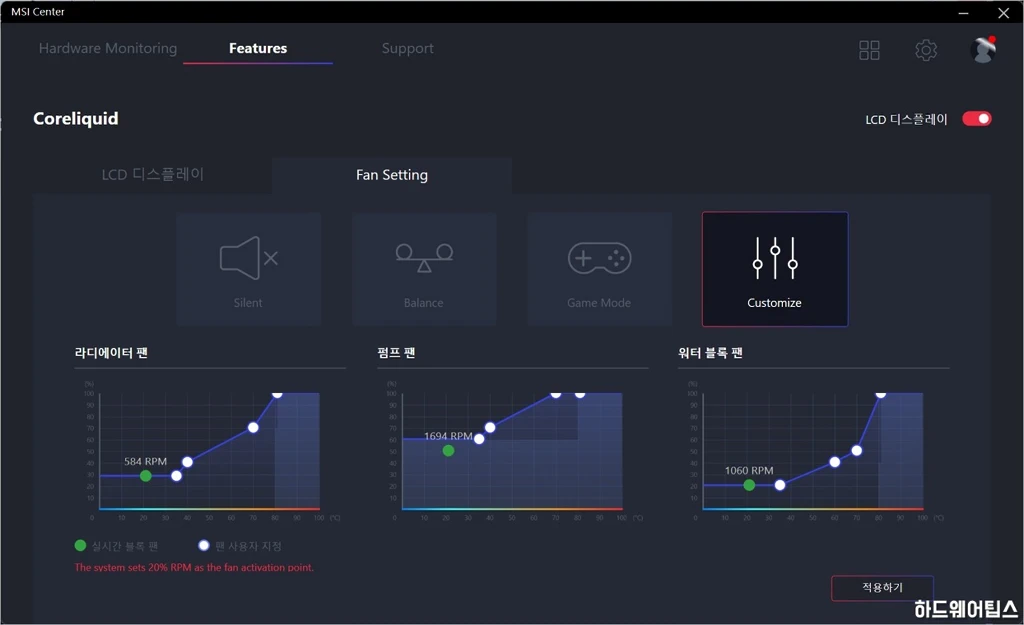Go to the Support tab
The width and height of the screenshot is (1024, 625).
(x=408, y=48)
